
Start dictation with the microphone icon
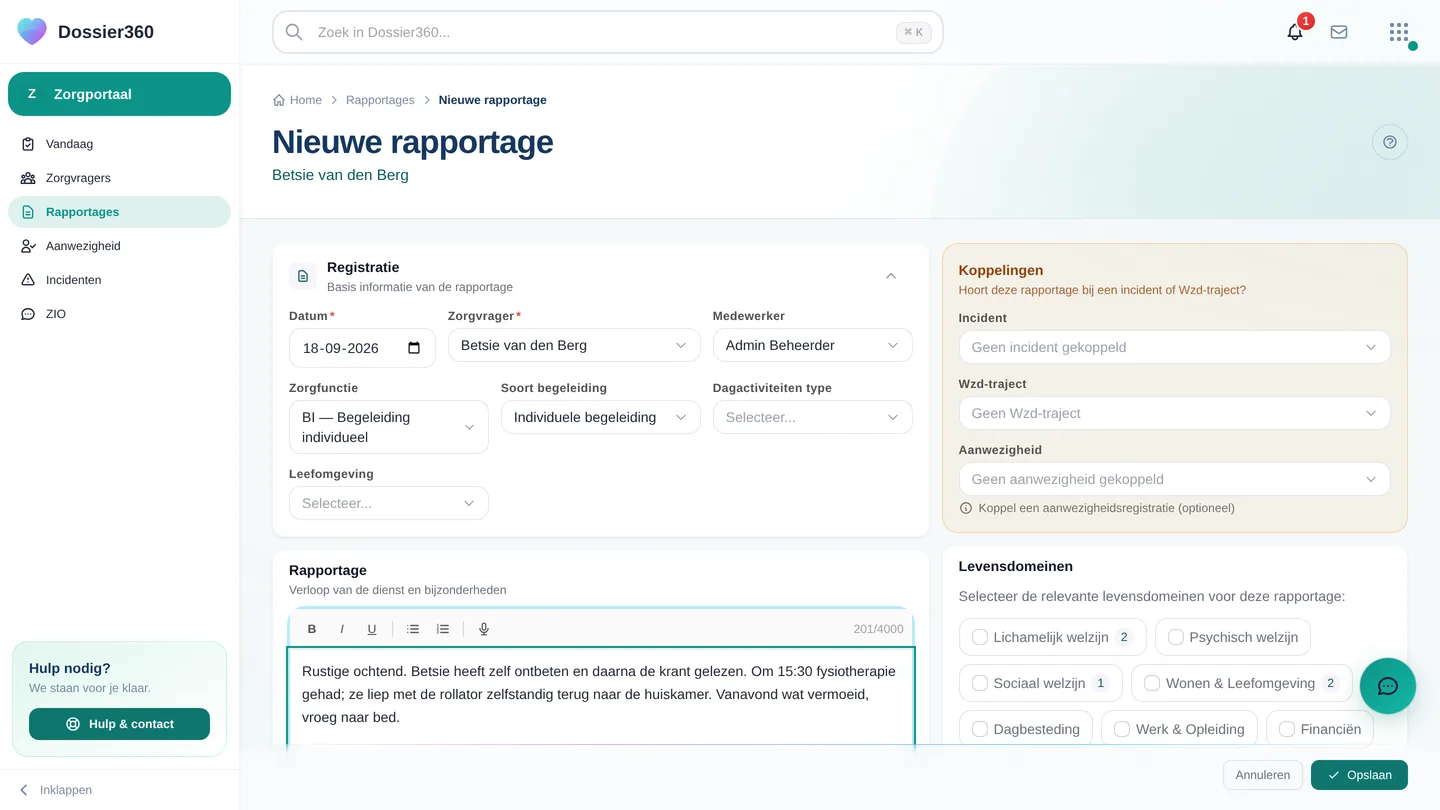click(484, 629)
